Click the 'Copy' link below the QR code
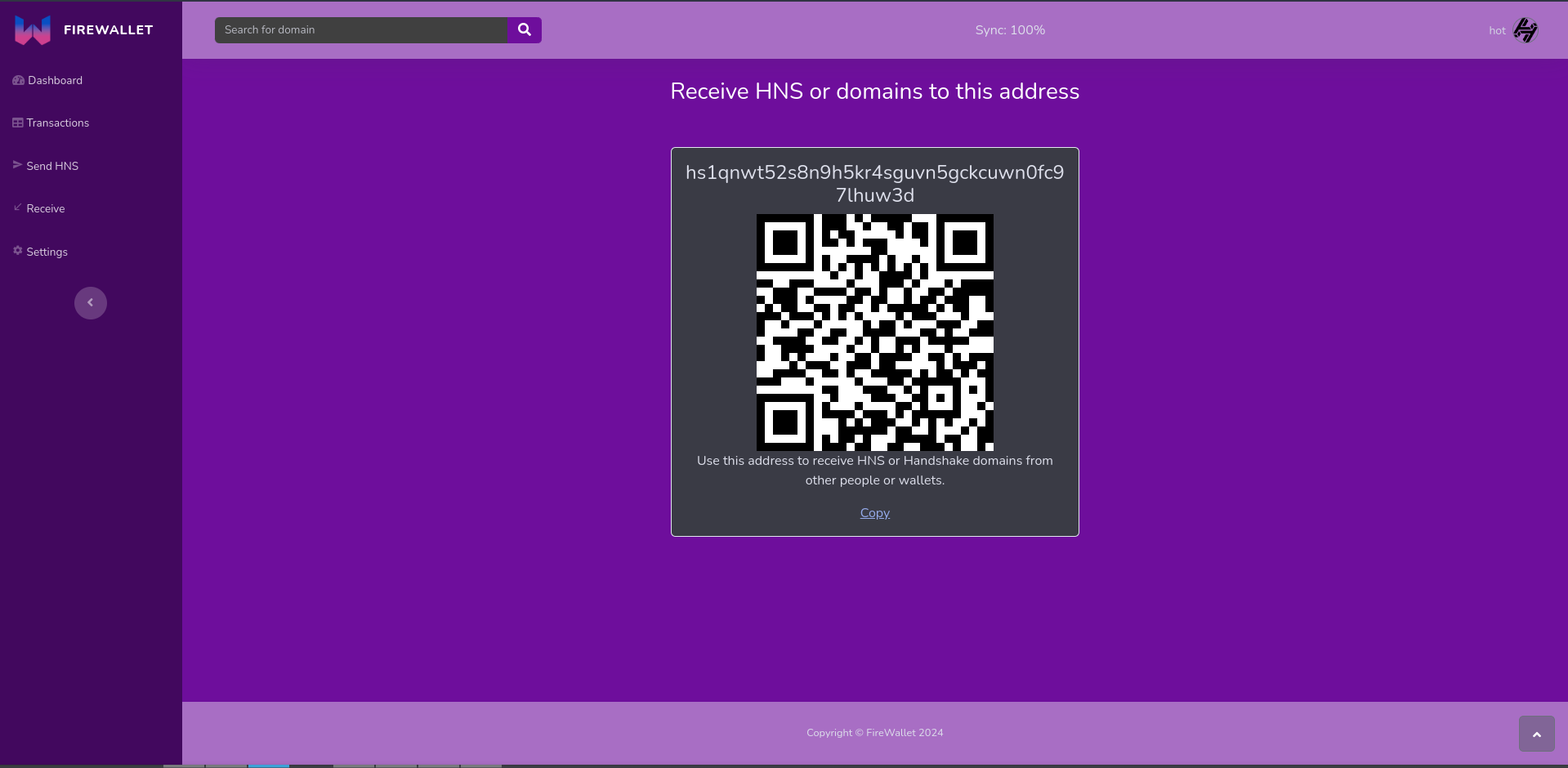1568x768 pixels. tap(874, 512)
